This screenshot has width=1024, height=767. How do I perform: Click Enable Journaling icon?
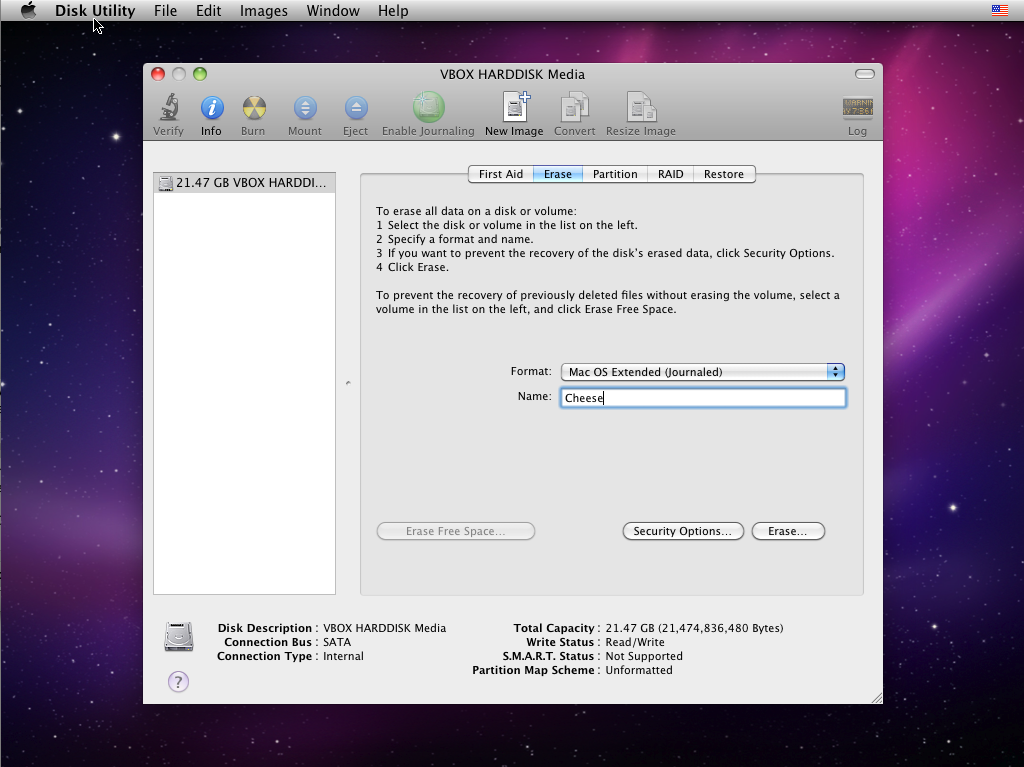pos(428,107)
